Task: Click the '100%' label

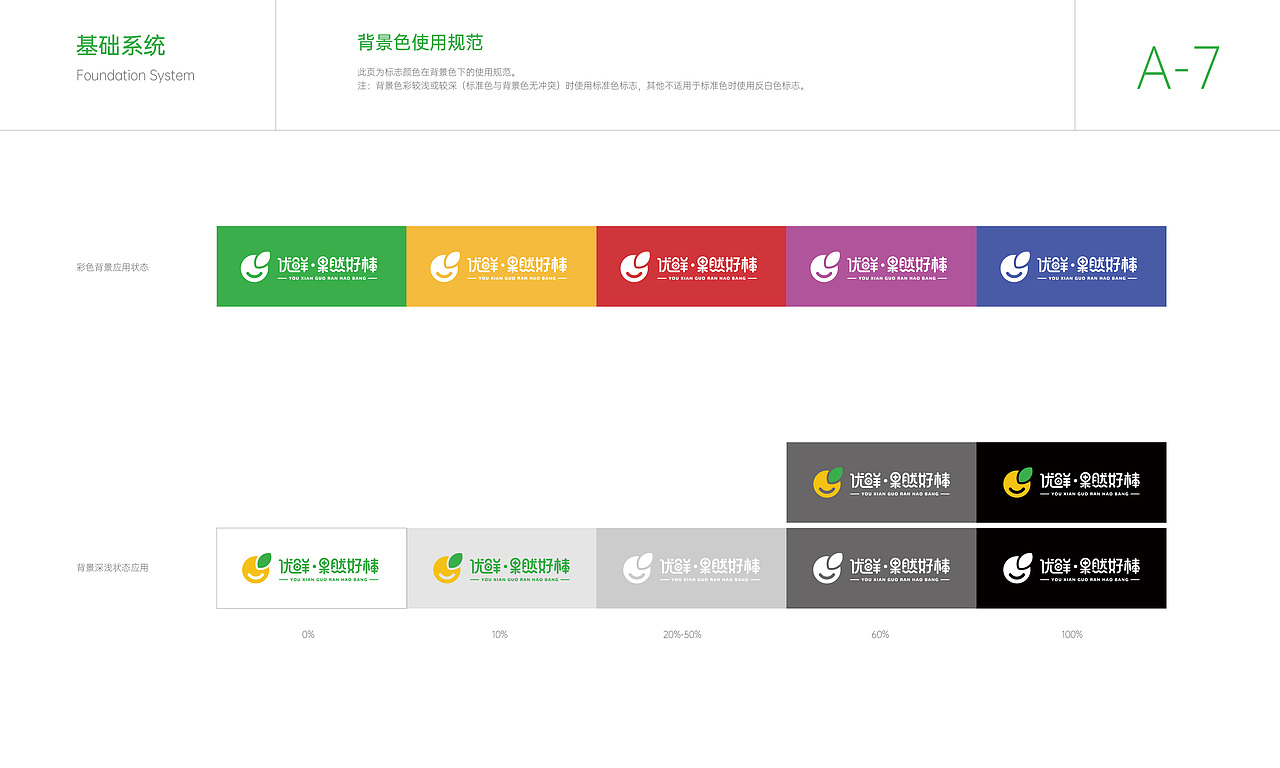Action: (1072, 635)
